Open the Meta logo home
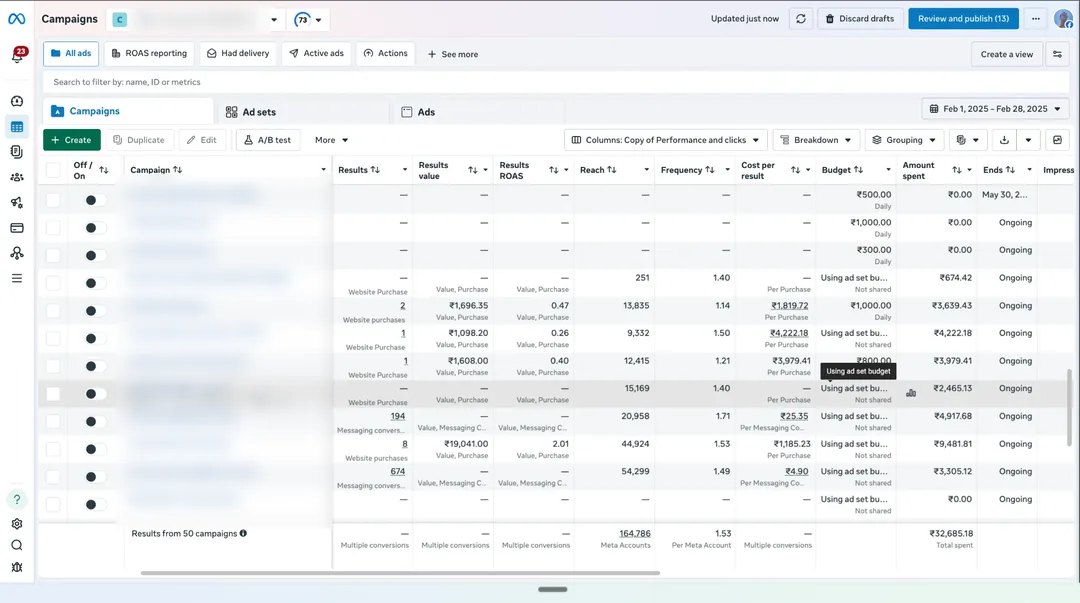1080x603 pixels. click(17, 19)
